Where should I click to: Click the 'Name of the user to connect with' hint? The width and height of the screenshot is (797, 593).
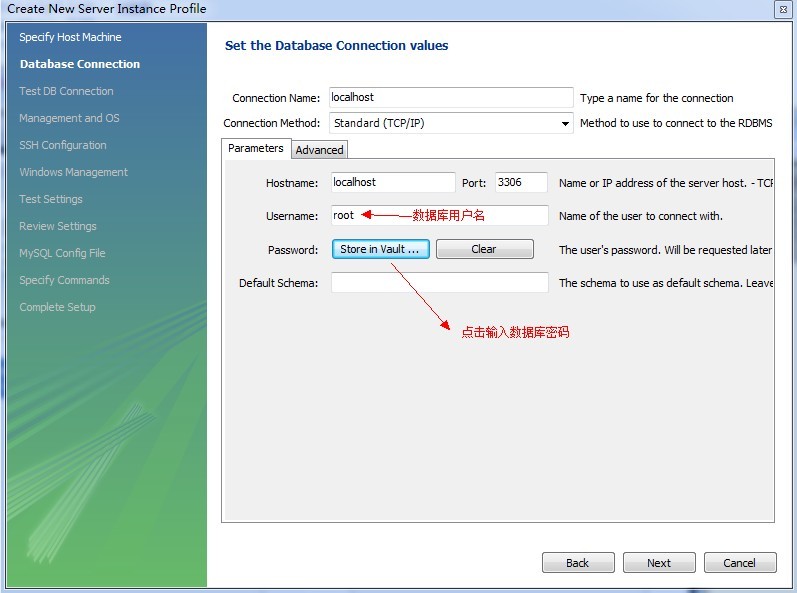(640, 216)
